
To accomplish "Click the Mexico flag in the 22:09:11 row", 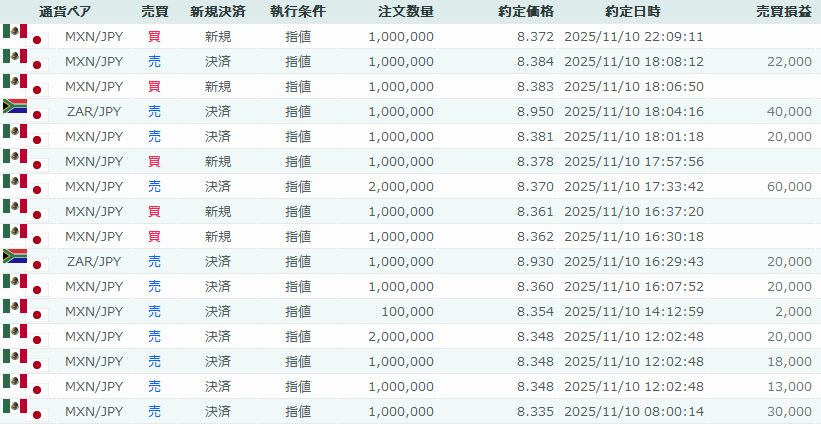I will (15, 31).
